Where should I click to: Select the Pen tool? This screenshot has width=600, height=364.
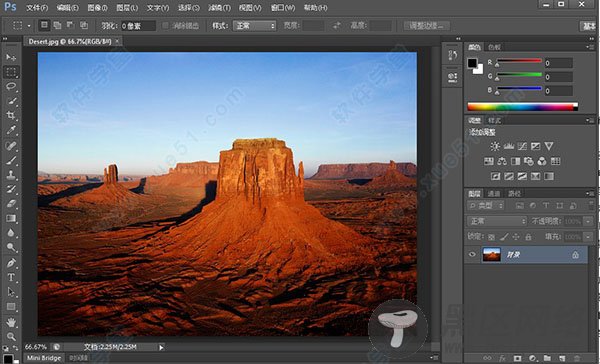[x=11, y=263]
